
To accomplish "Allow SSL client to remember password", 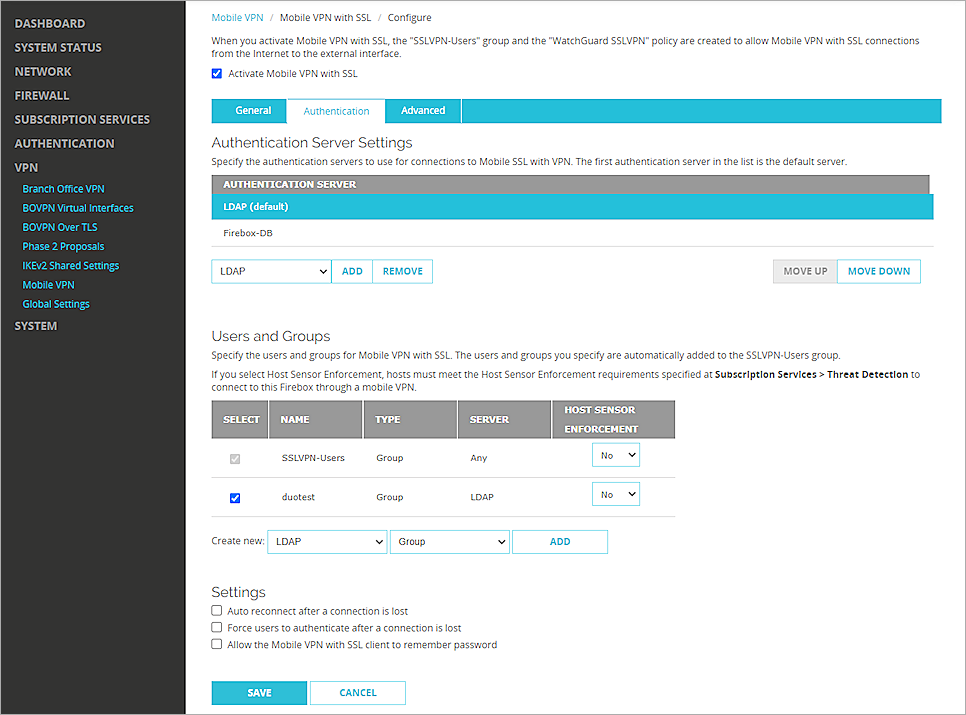I will tap(216, 643).
